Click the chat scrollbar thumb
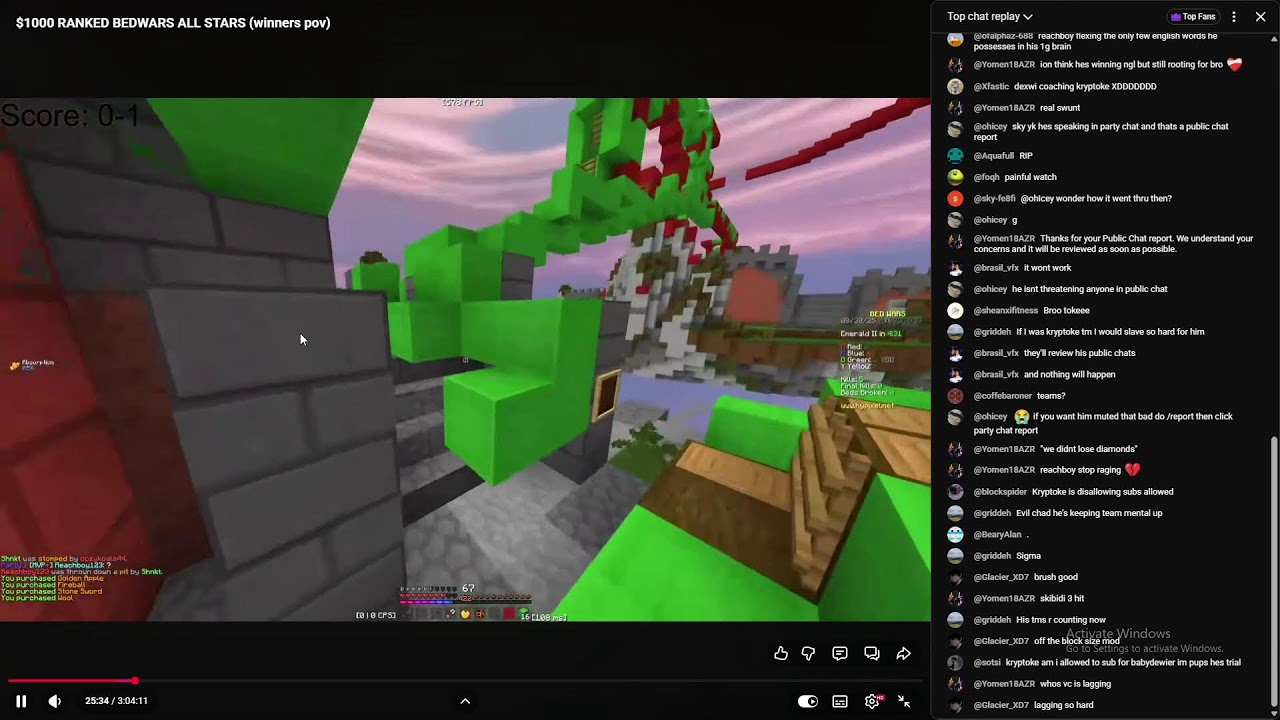 click(1274, 570)
